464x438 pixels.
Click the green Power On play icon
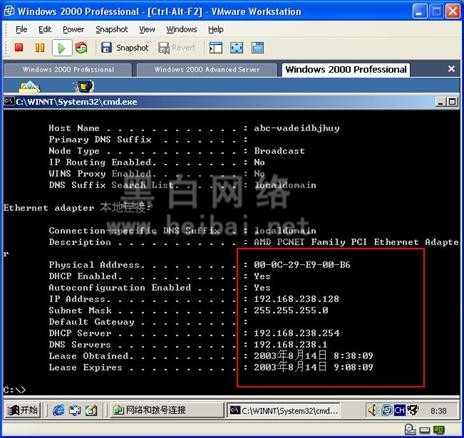62,48
